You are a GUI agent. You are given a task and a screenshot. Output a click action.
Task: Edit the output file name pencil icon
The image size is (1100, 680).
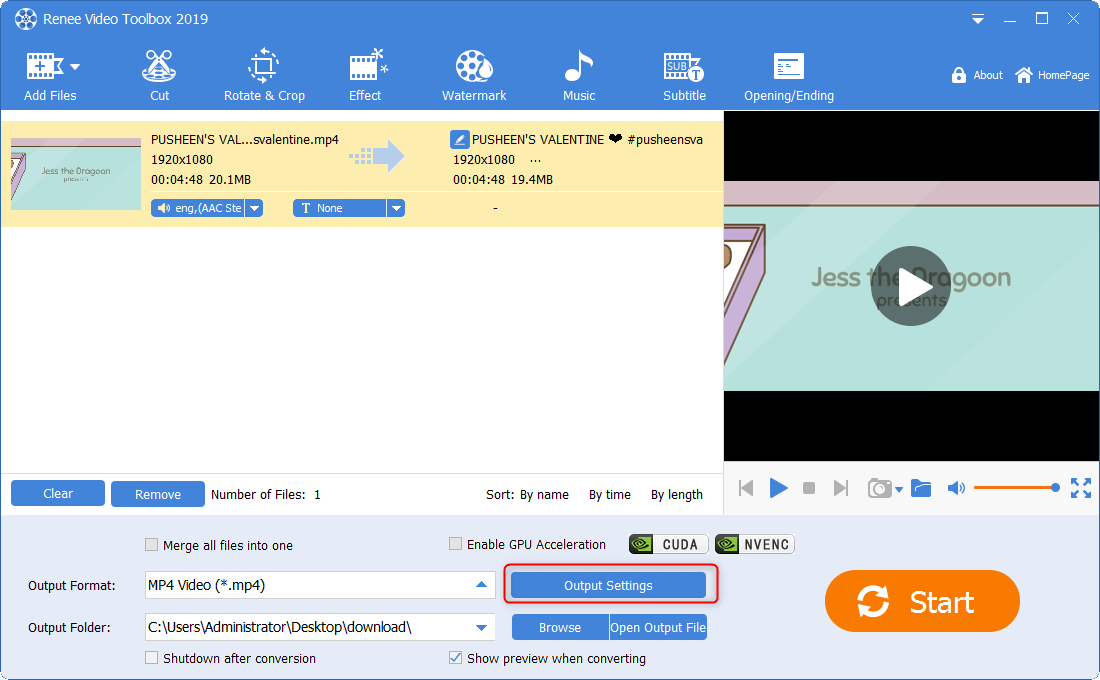460,140
